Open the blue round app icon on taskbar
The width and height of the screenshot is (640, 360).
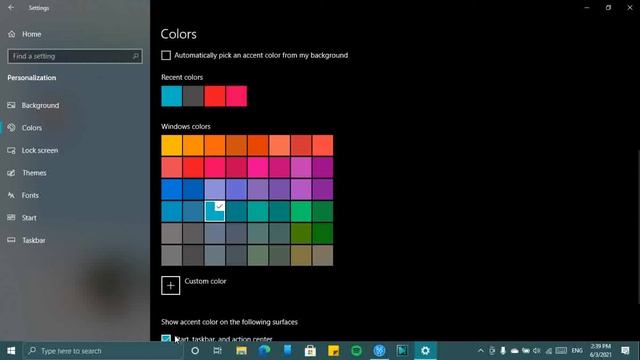tap(379, 351)
